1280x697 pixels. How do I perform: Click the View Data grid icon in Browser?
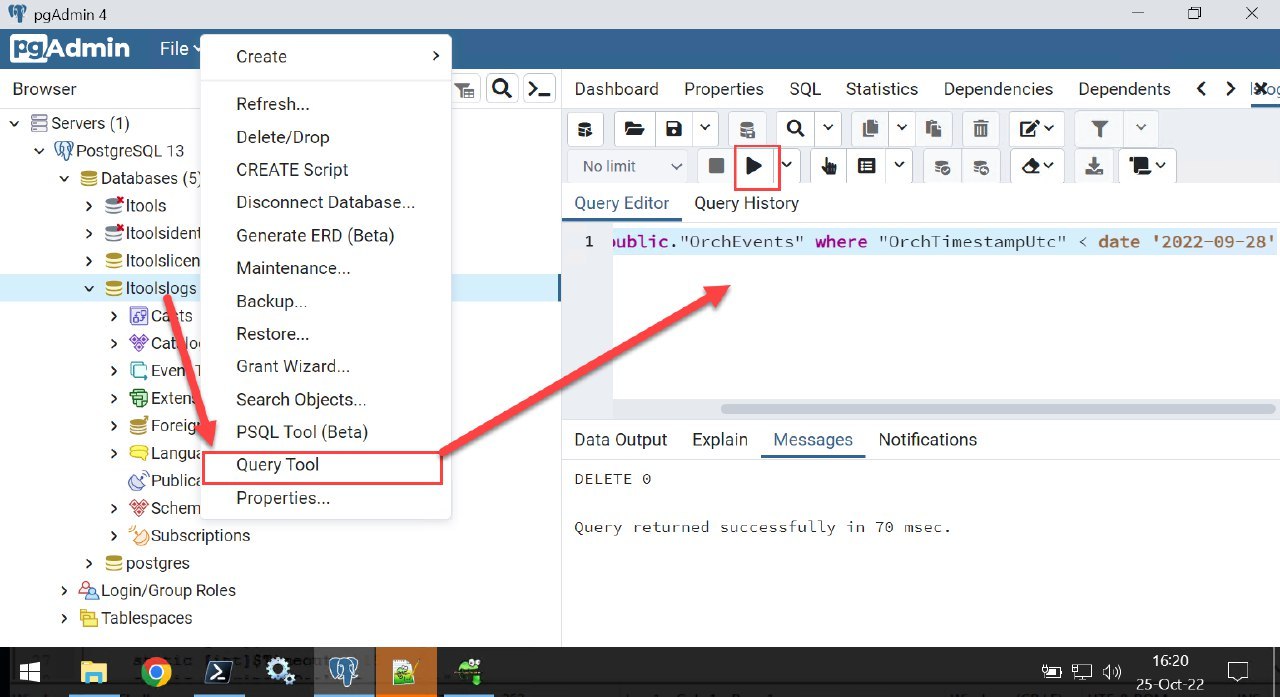465,89
